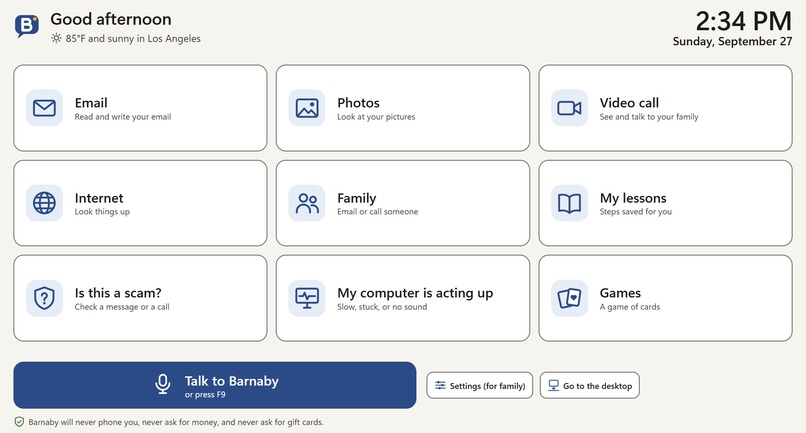Click the Family title
Image resolution: width=806 pixels, height=433 pixels.
pyautogui.click(x=357, y=198)
